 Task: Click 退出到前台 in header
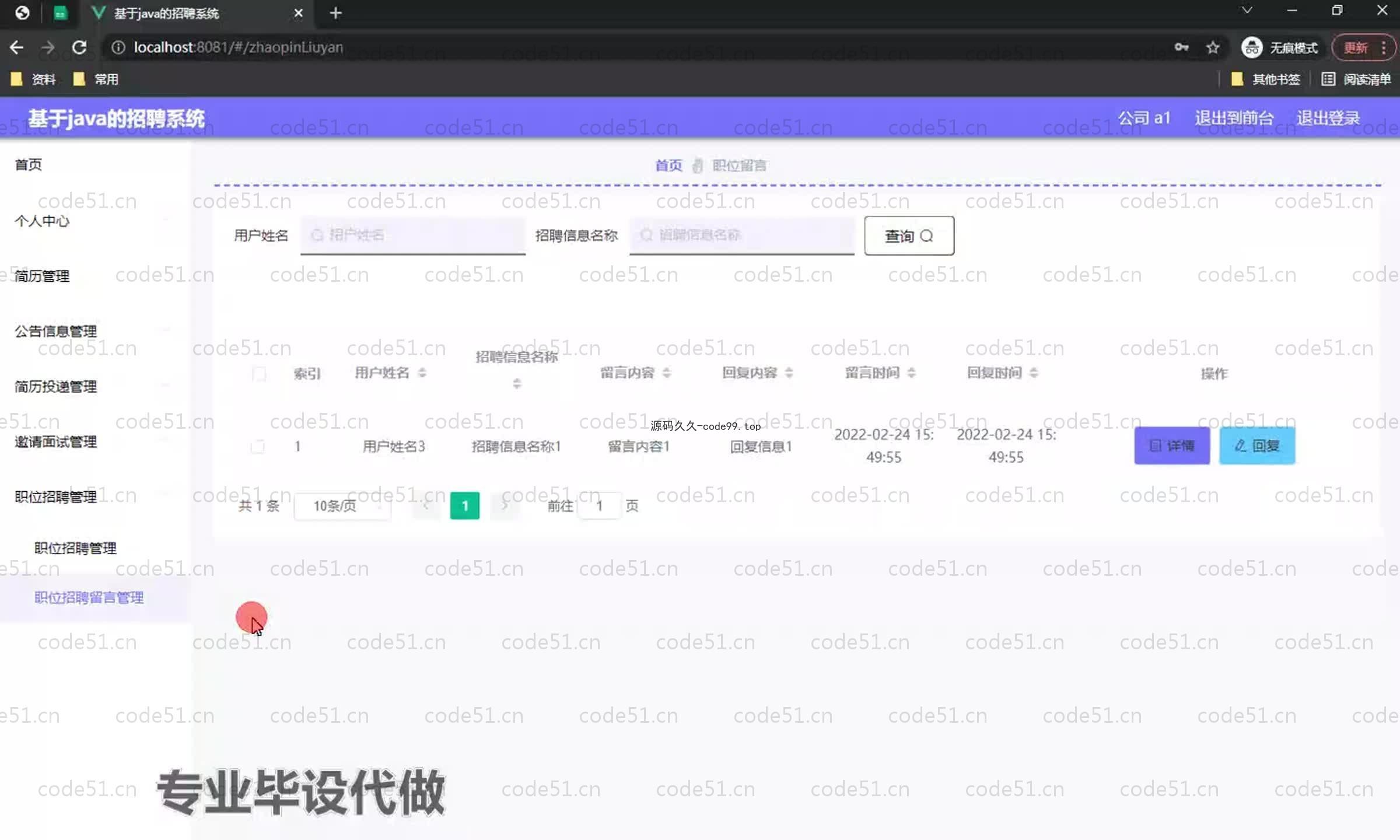(x=1234, y=118)
